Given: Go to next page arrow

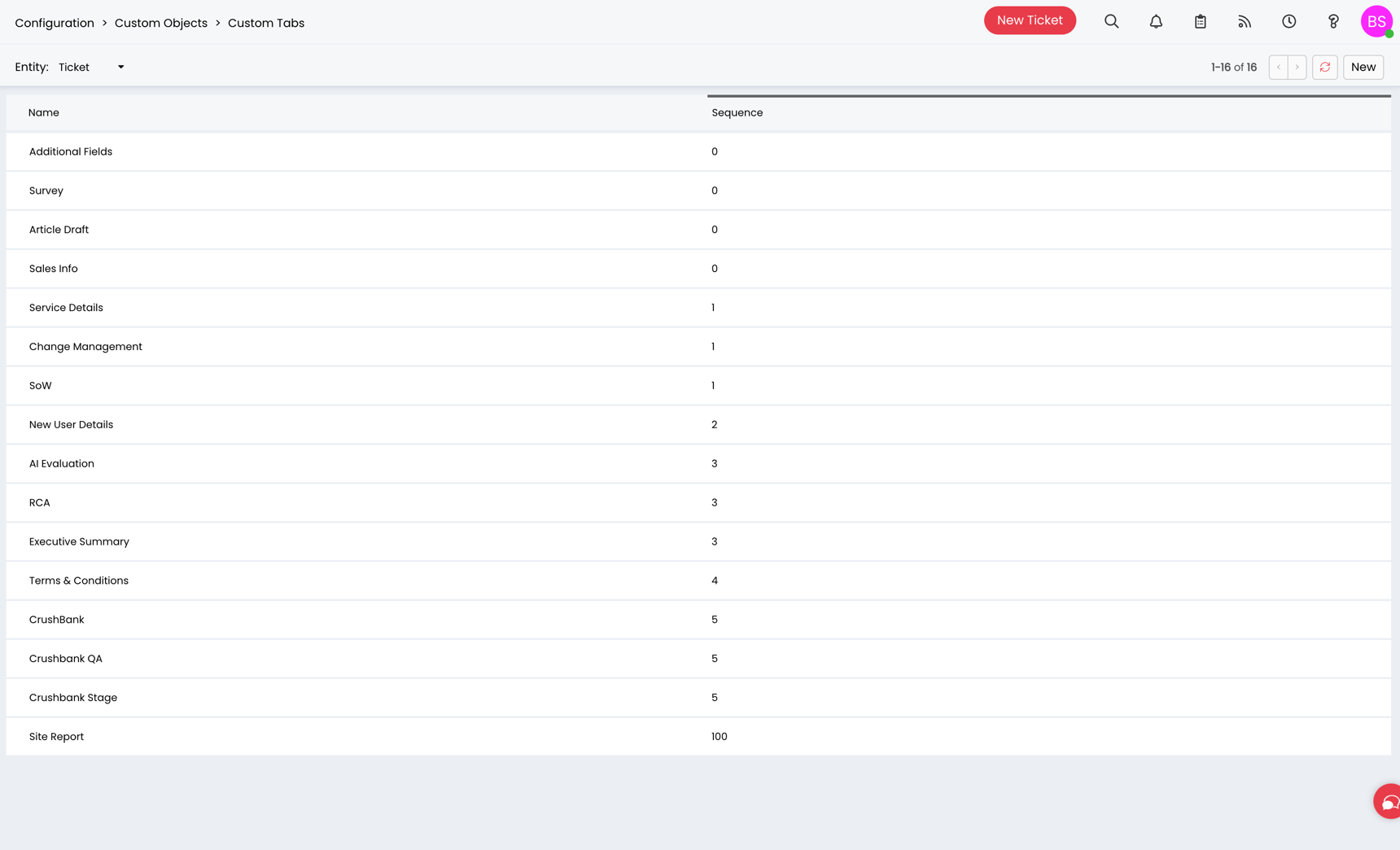Looking at the screenshot, I should [x=1297, y=68].
